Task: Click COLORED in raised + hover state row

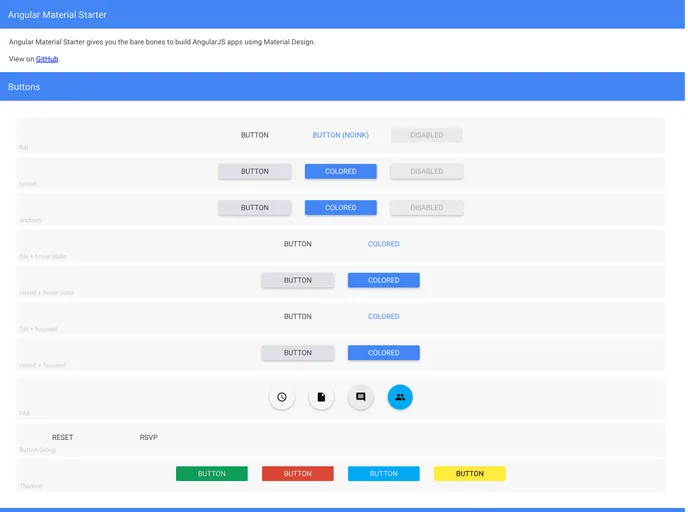Action: click(x=383, y=280)
